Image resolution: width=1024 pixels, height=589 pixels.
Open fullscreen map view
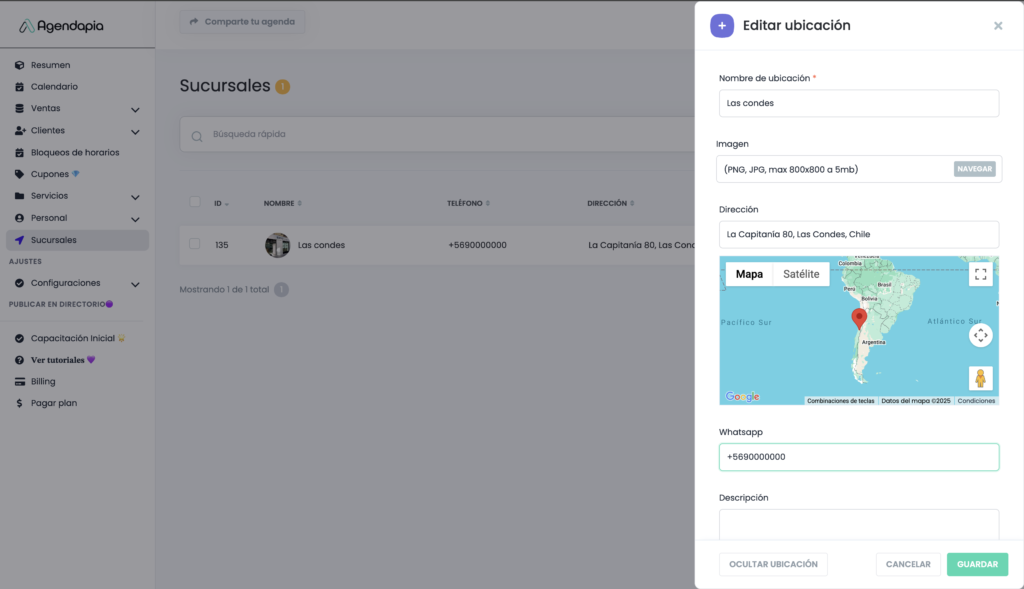coord(980,274)
